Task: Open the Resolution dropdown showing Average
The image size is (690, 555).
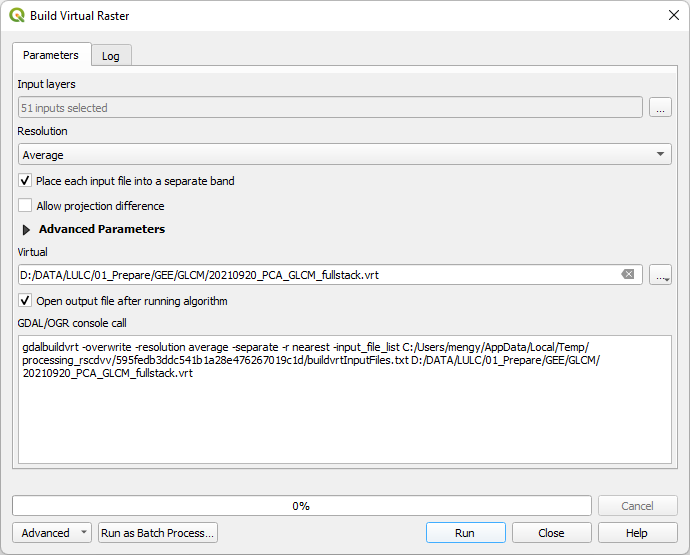Action: click(x=345, y=154)
